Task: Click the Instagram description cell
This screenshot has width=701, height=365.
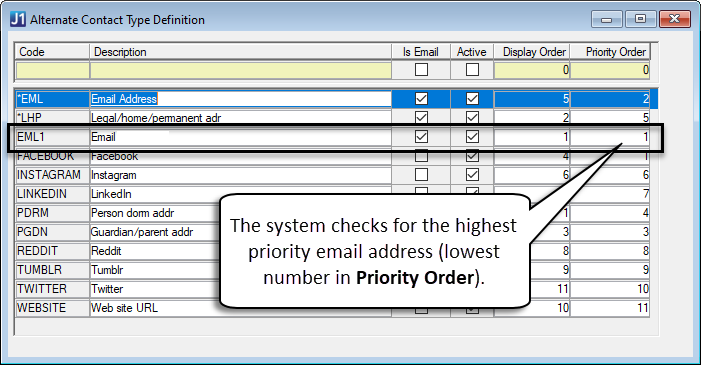Action: tap(241, 175)
